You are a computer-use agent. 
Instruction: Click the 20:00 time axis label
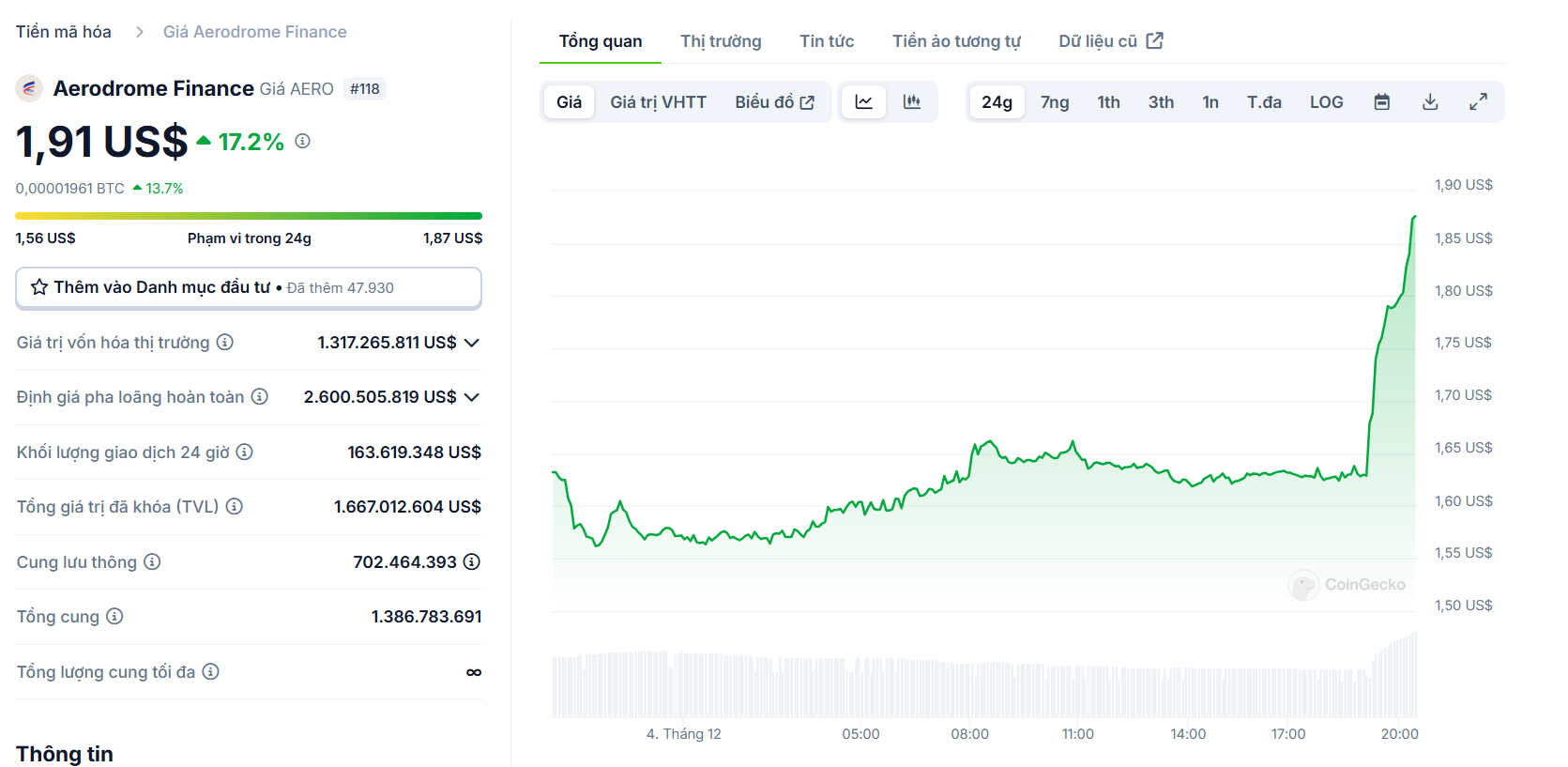tap(1399, 734)
